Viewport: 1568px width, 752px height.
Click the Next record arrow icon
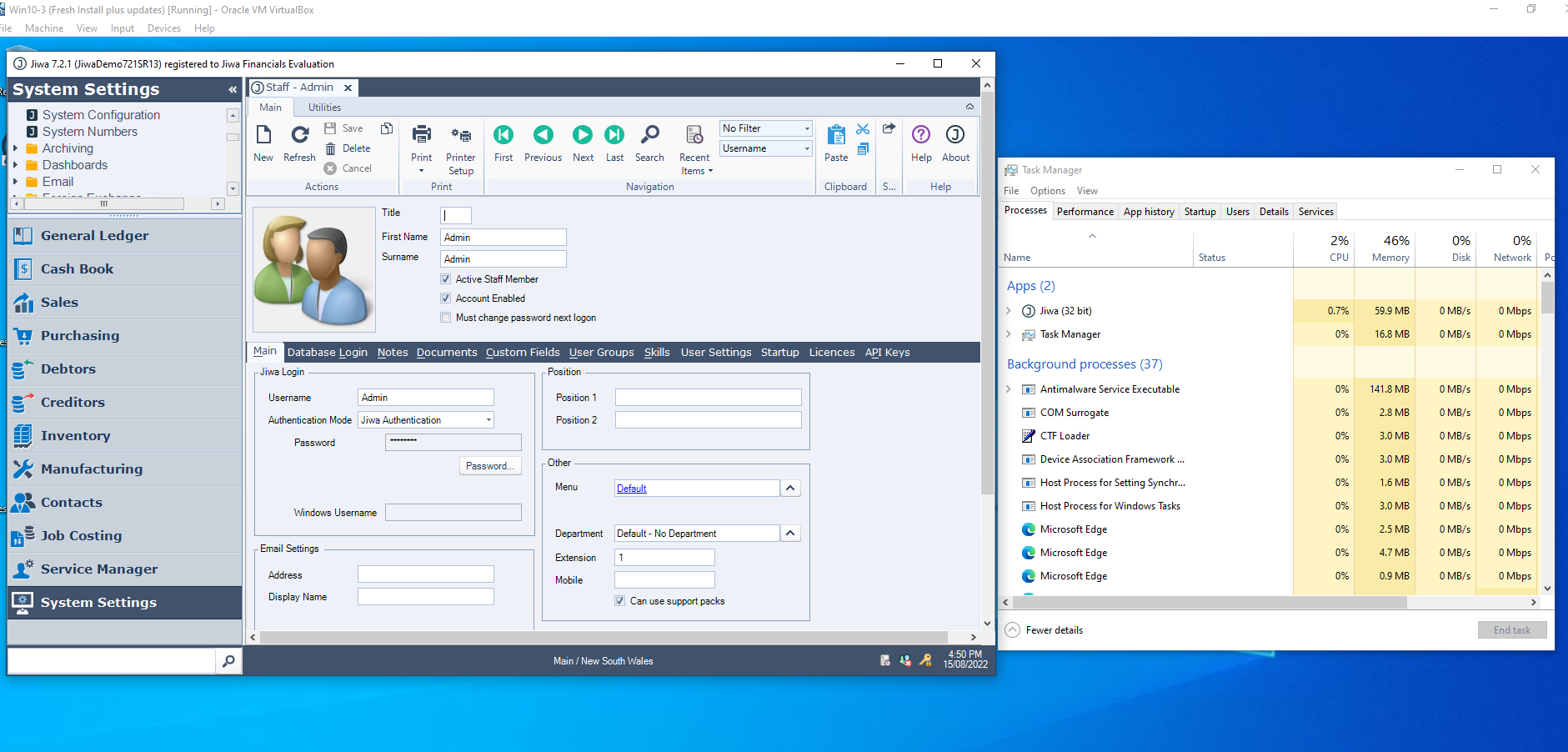(583, 135)
